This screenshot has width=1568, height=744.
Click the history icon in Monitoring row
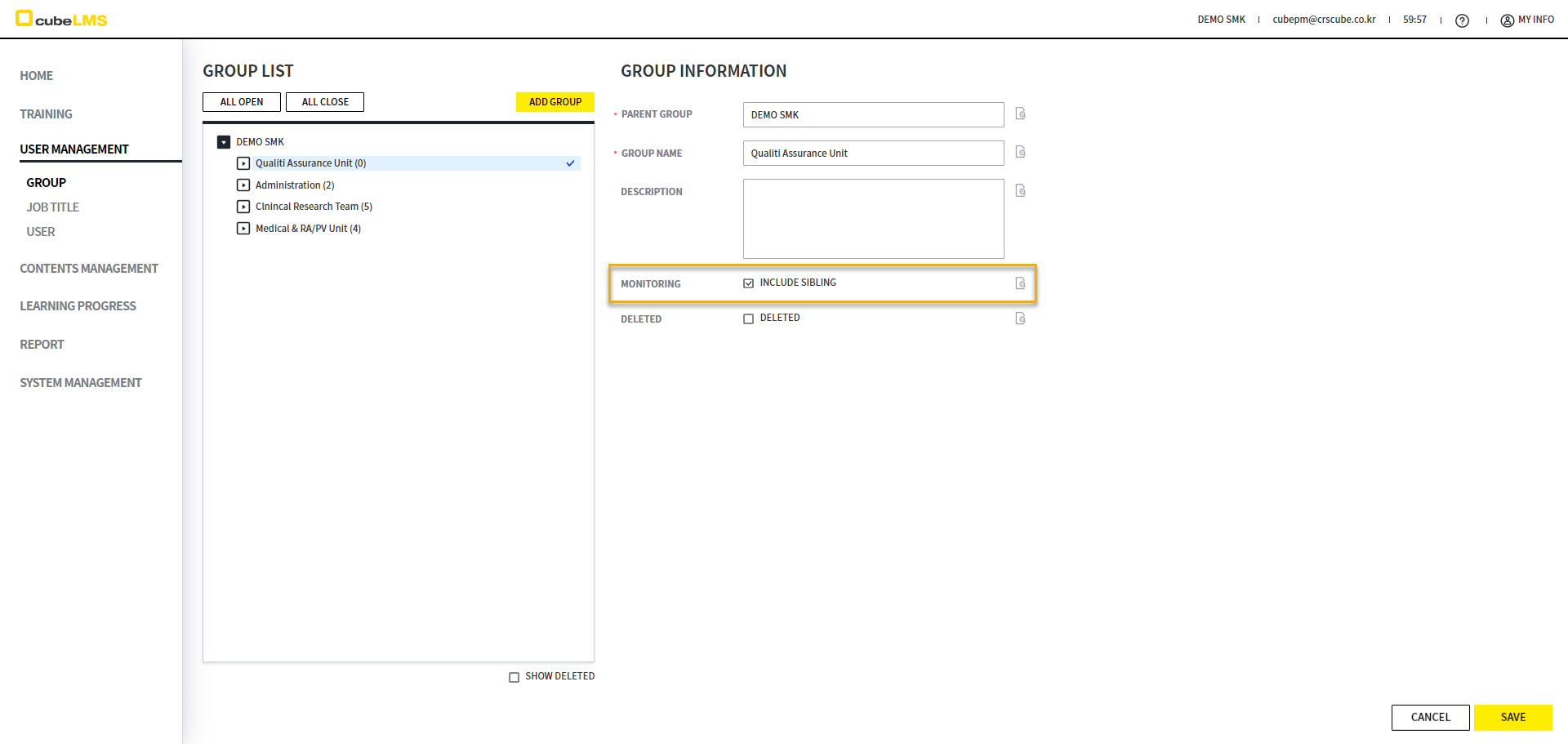[1020, 283]
